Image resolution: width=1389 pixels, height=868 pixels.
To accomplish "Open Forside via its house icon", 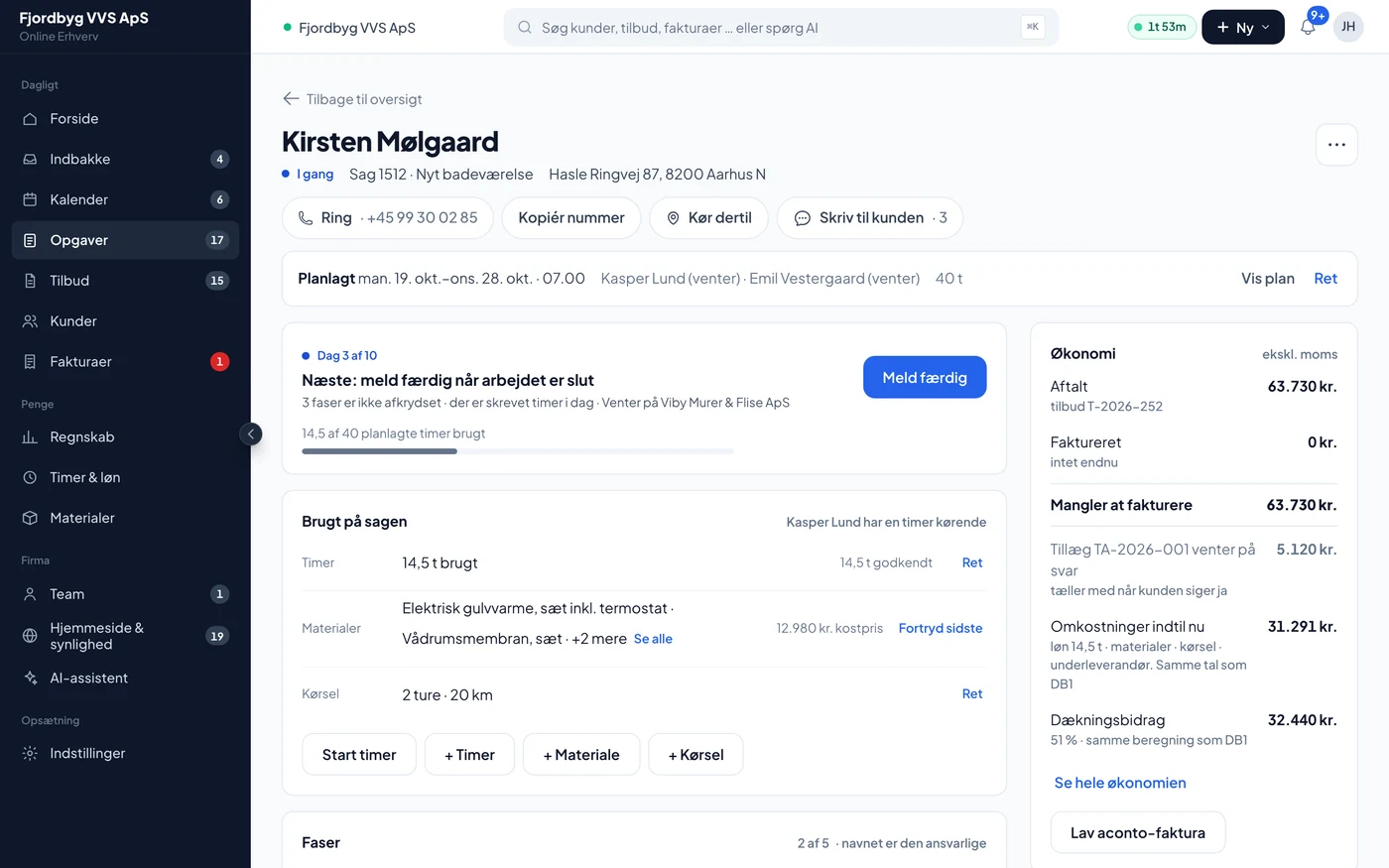I will coord(30,119).
